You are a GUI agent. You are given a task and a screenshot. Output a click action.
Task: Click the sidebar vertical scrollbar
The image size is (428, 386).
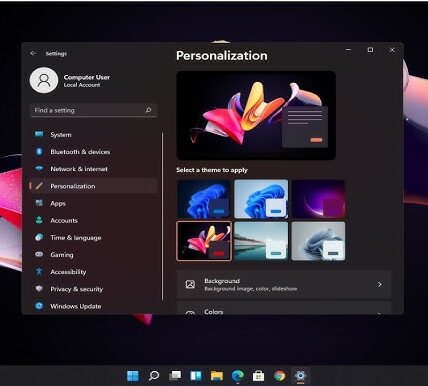162,217
